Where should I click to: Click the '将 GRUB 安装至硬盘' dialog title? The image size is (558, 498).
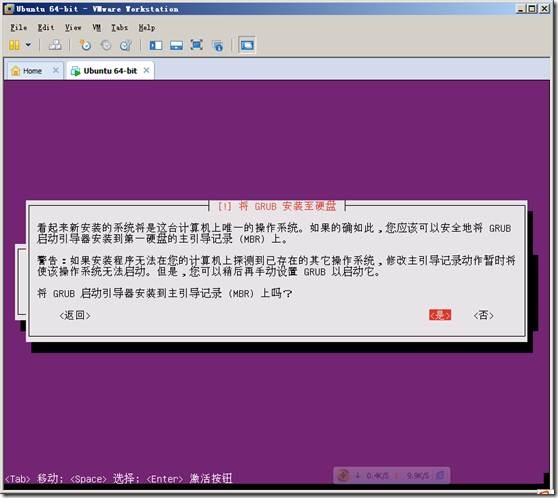[x=277, y=206]
